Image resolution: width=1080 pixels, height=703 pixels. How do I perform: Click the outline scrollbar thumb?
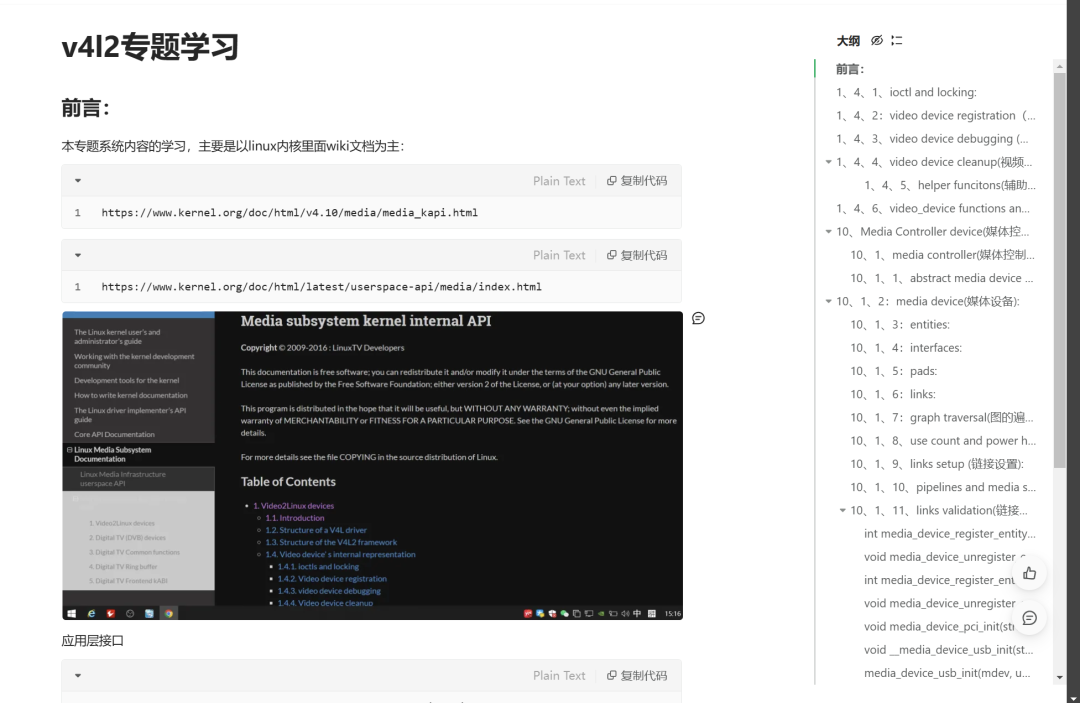(1059, 271)
